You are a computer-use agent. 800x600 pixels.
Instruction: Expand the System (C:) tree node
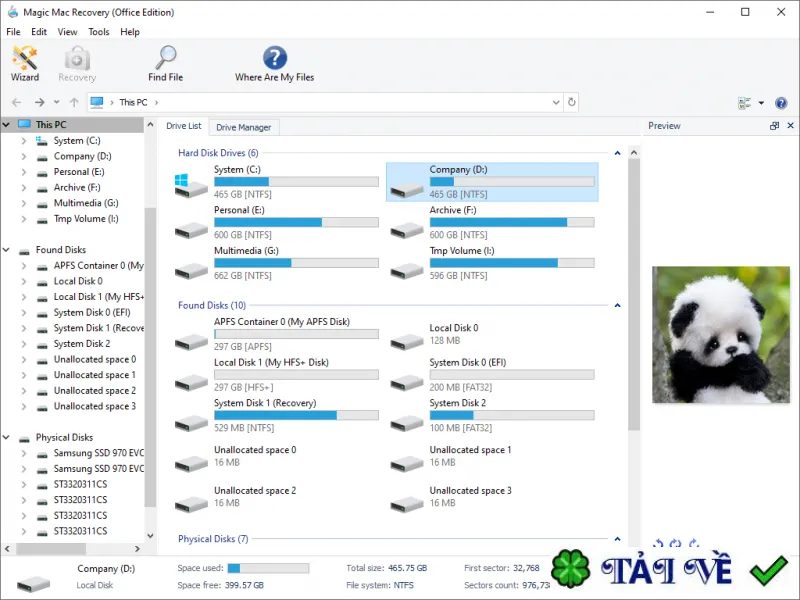tap(23, 140)
